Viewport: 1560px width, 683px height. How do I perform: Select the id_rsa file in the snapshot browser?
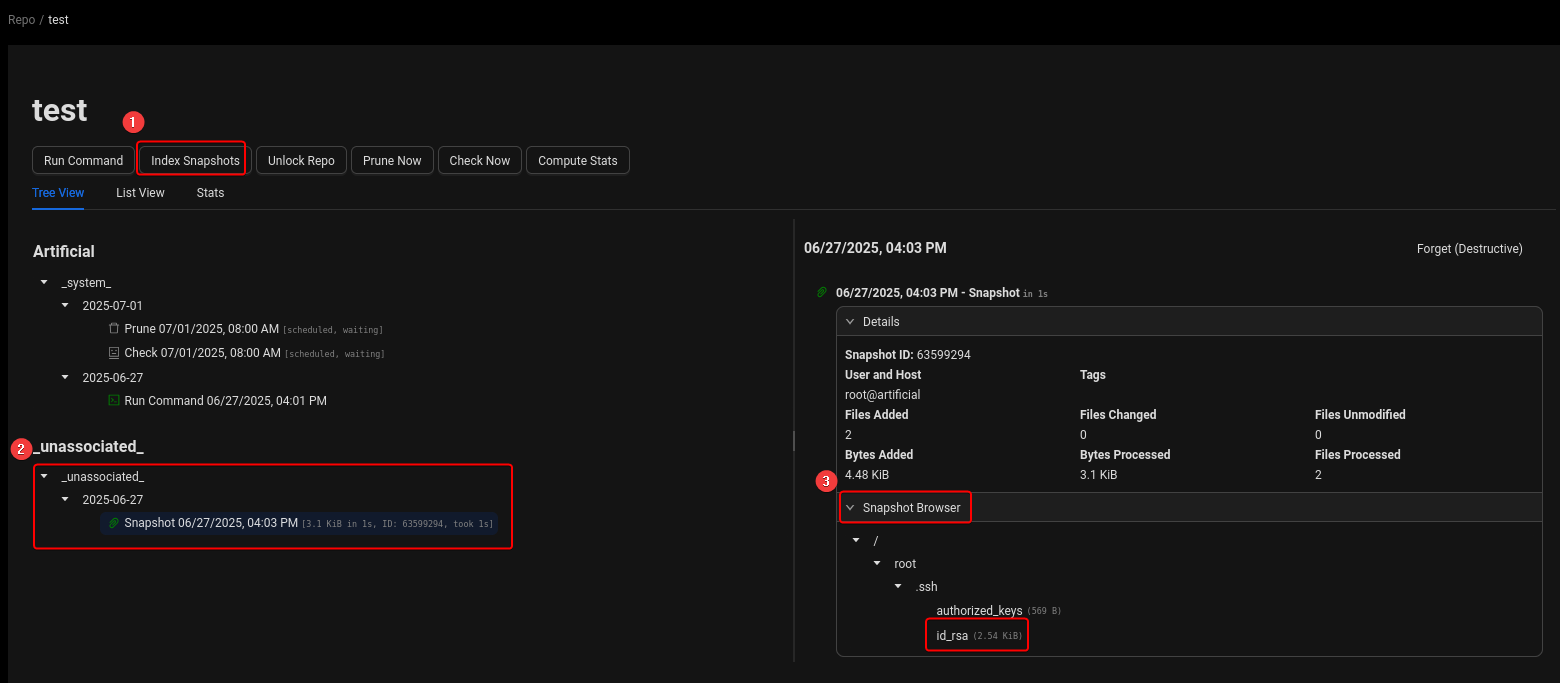952,636
